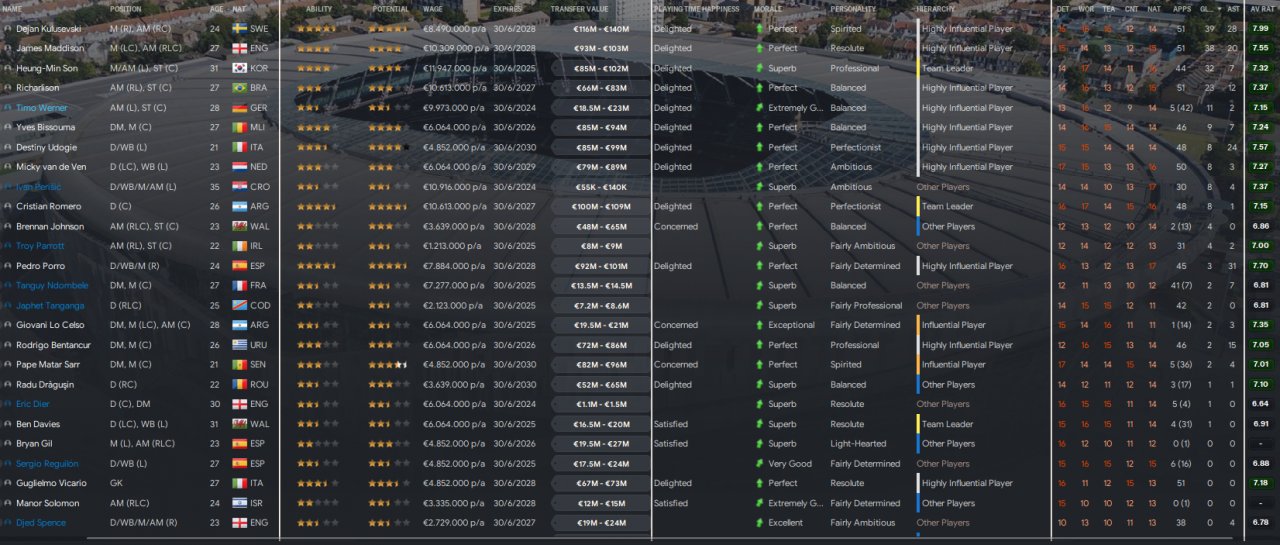Sort the table by Transfer Value header
The width and height of the screenshot is (1280, 545).
tap(579, 9)
